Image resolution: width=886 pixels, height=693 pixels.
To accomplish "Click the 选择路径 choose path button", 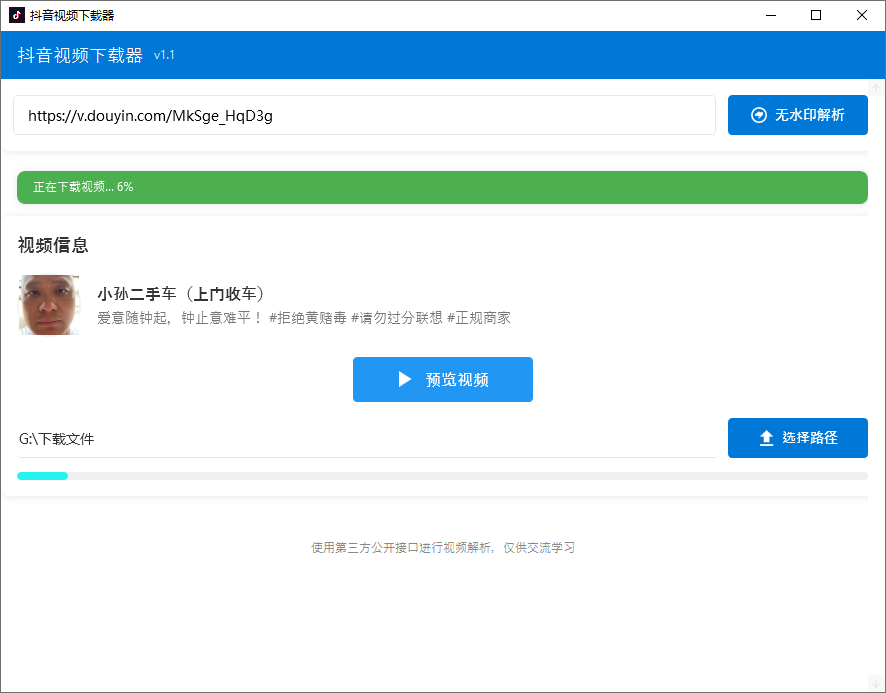I will (x=797, y=438).
